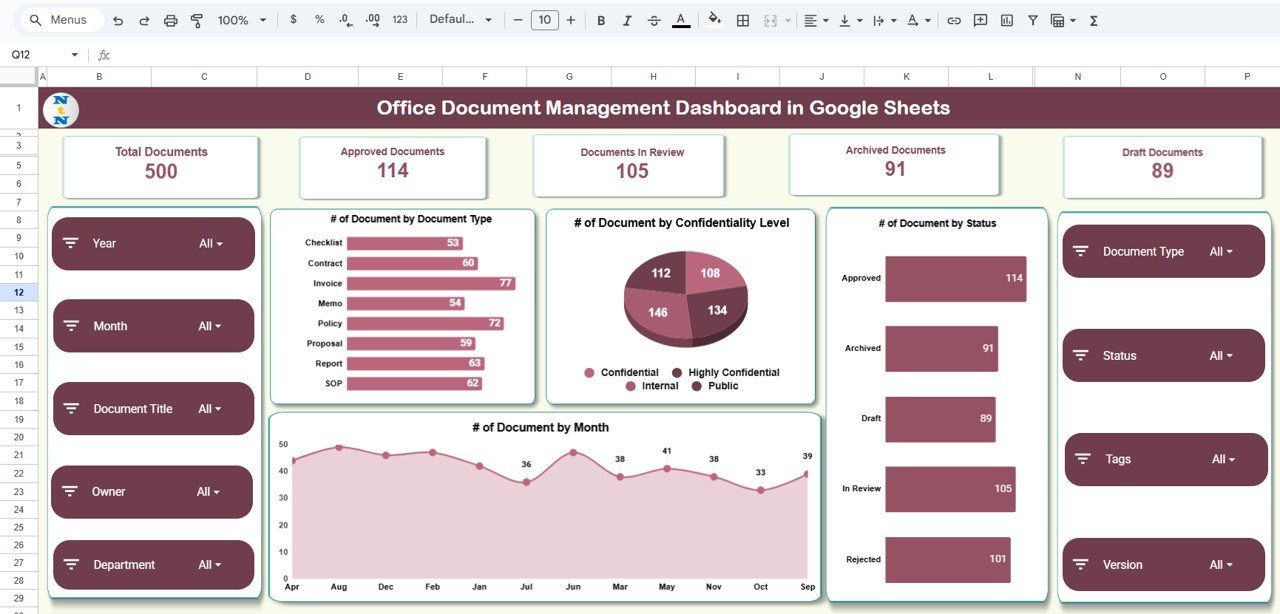Toggle strikethrough formatting
1280x614 pixels.
point(653,19)
